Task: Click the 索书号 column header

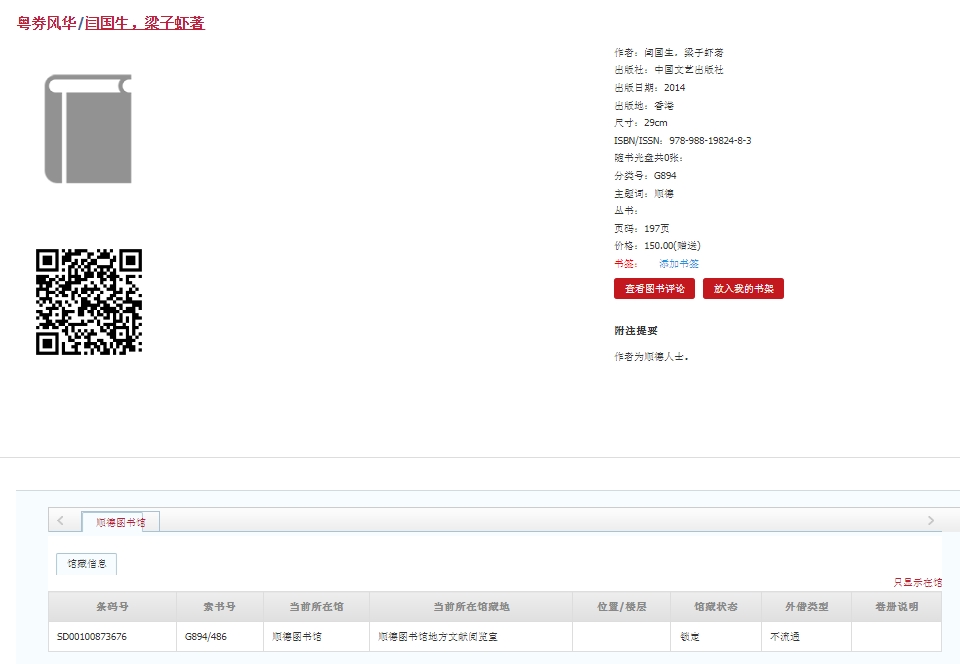Action: 219,606
